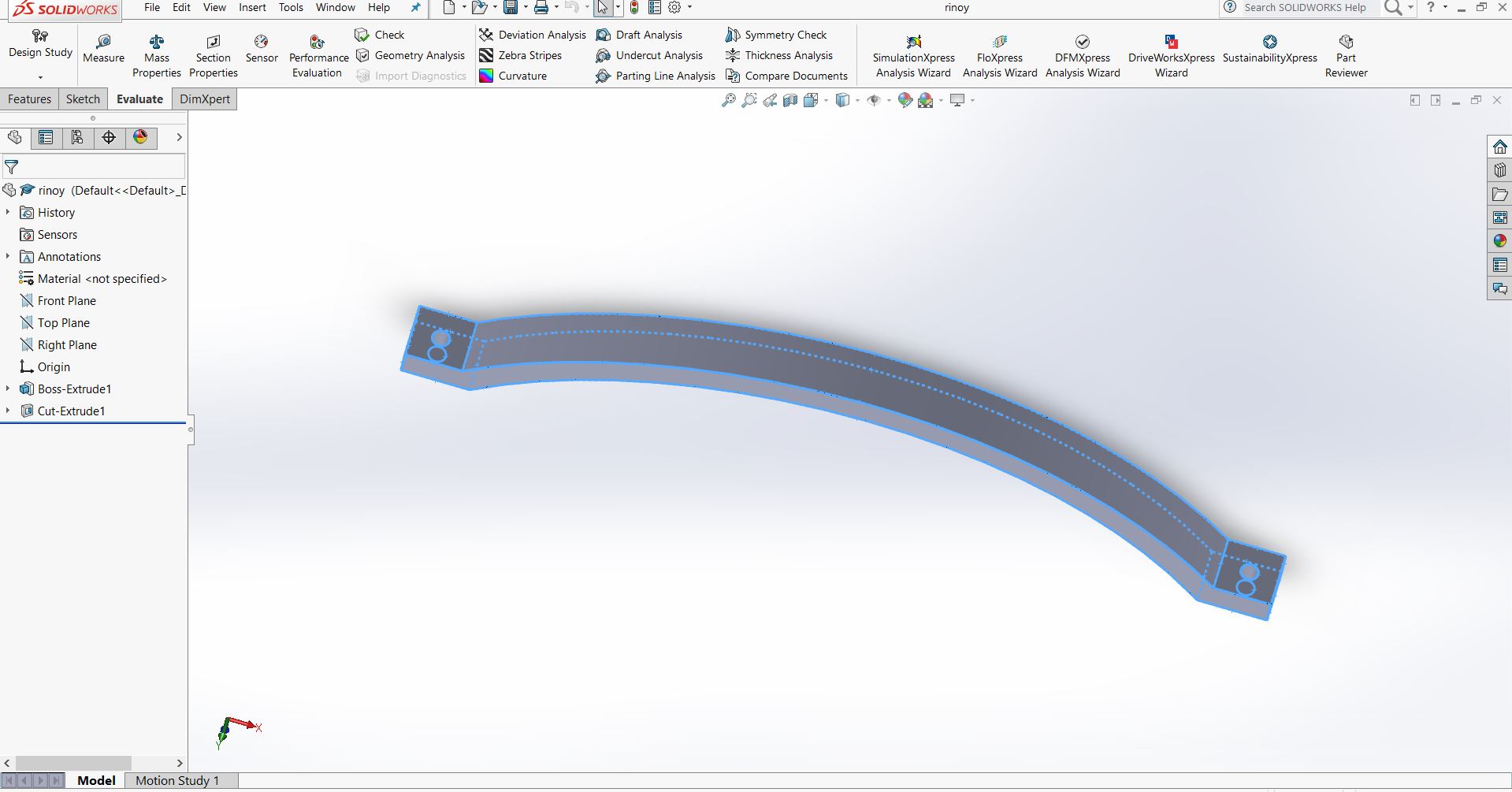
Task: Run Thickness Analysis
Action: point(779,55)
